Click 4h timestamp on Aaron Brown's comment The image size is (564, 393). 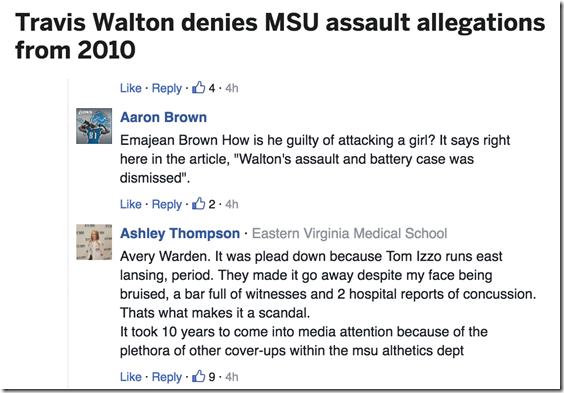tap(232, 204)
